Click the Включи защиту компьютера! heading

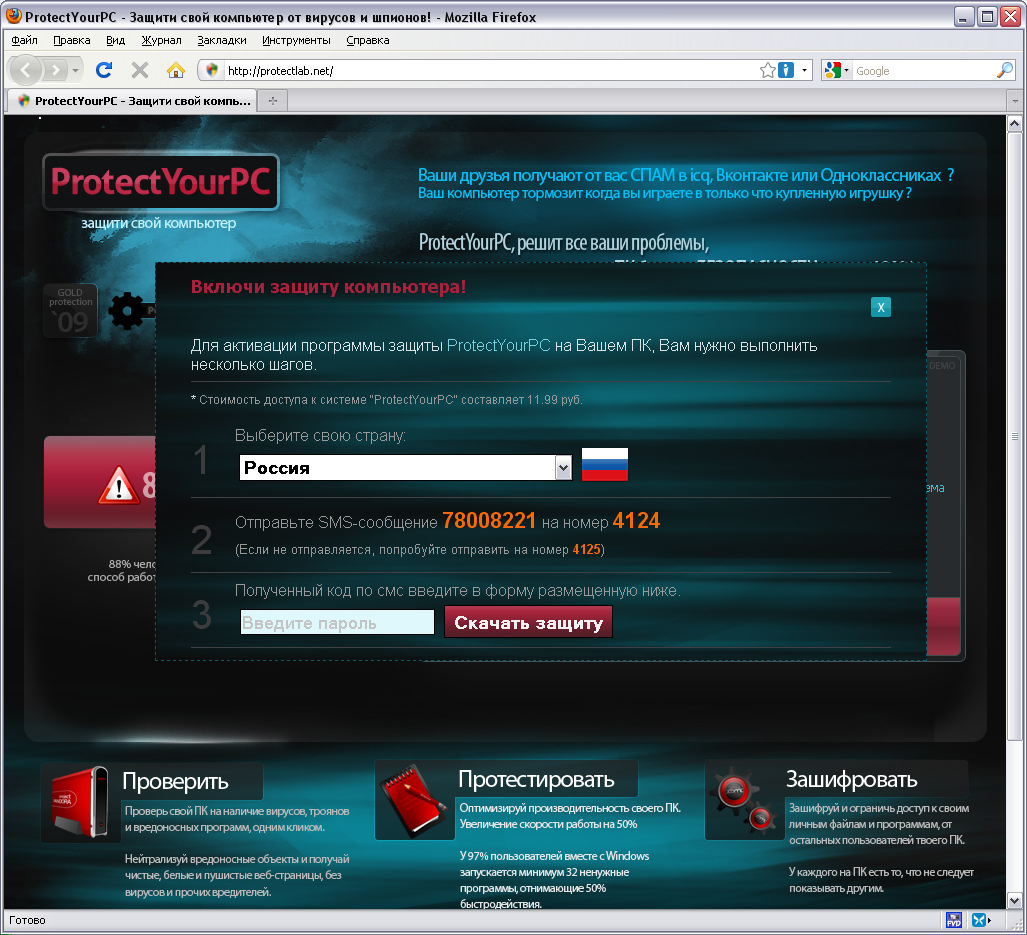(x=328, y=287)
